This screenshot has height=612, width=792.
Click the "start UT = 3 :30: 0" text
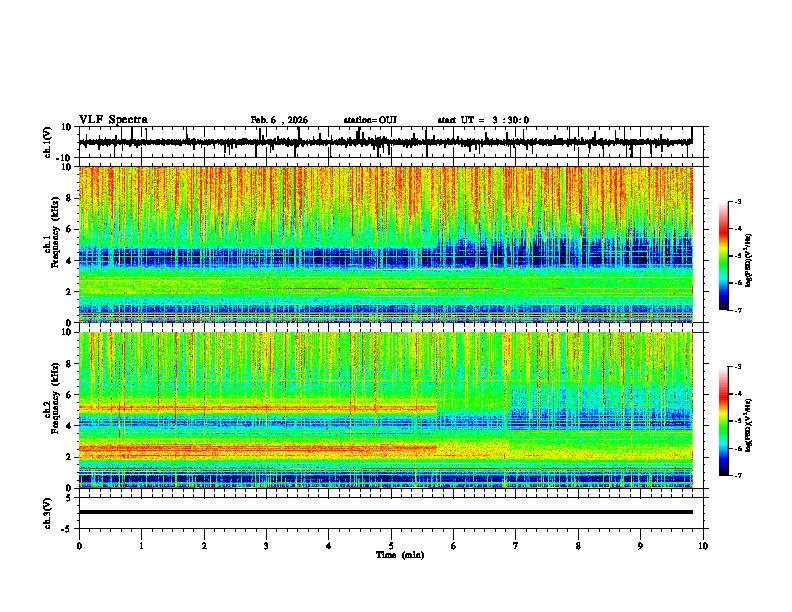tap(483, 120)
